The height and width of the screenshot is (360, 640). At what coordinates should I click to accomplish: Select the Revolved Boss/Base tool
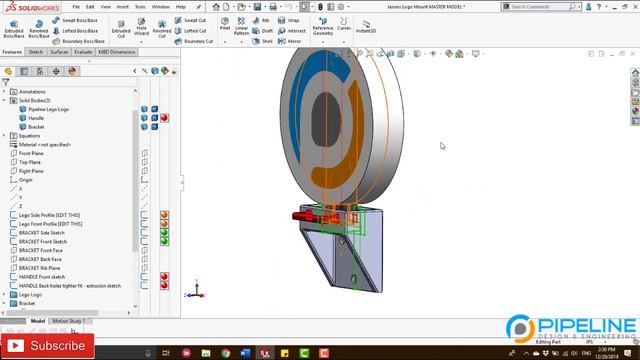[39, 29]
